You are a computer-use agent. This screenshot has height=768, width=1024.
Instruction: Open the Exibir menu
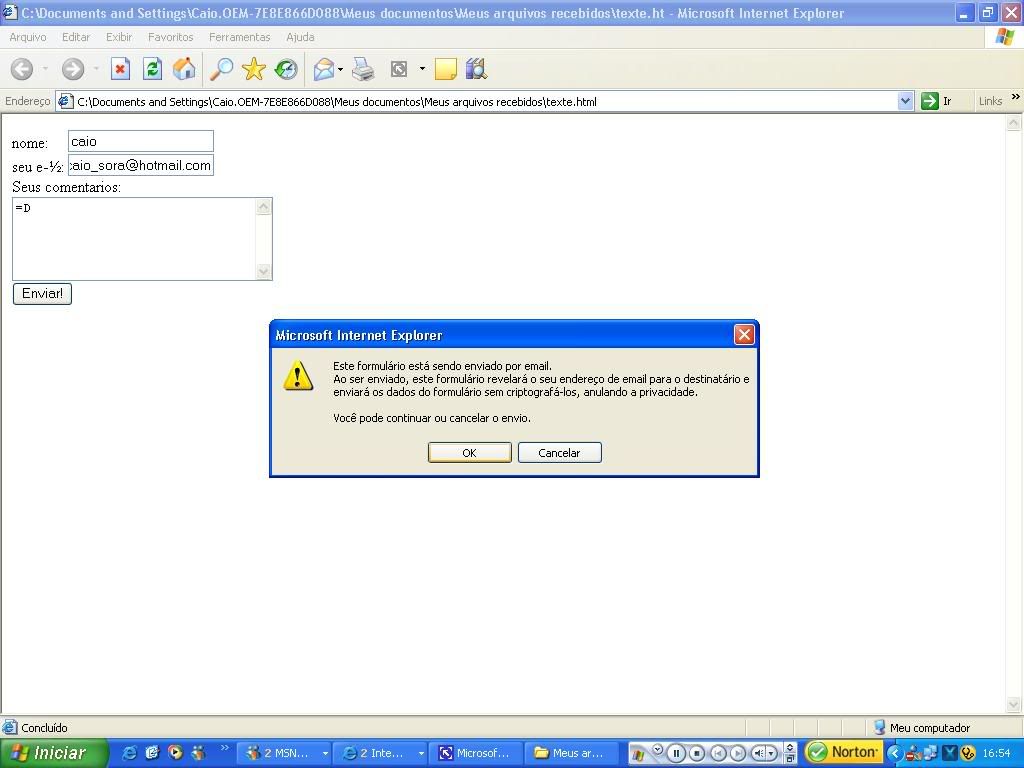(119, 37)
